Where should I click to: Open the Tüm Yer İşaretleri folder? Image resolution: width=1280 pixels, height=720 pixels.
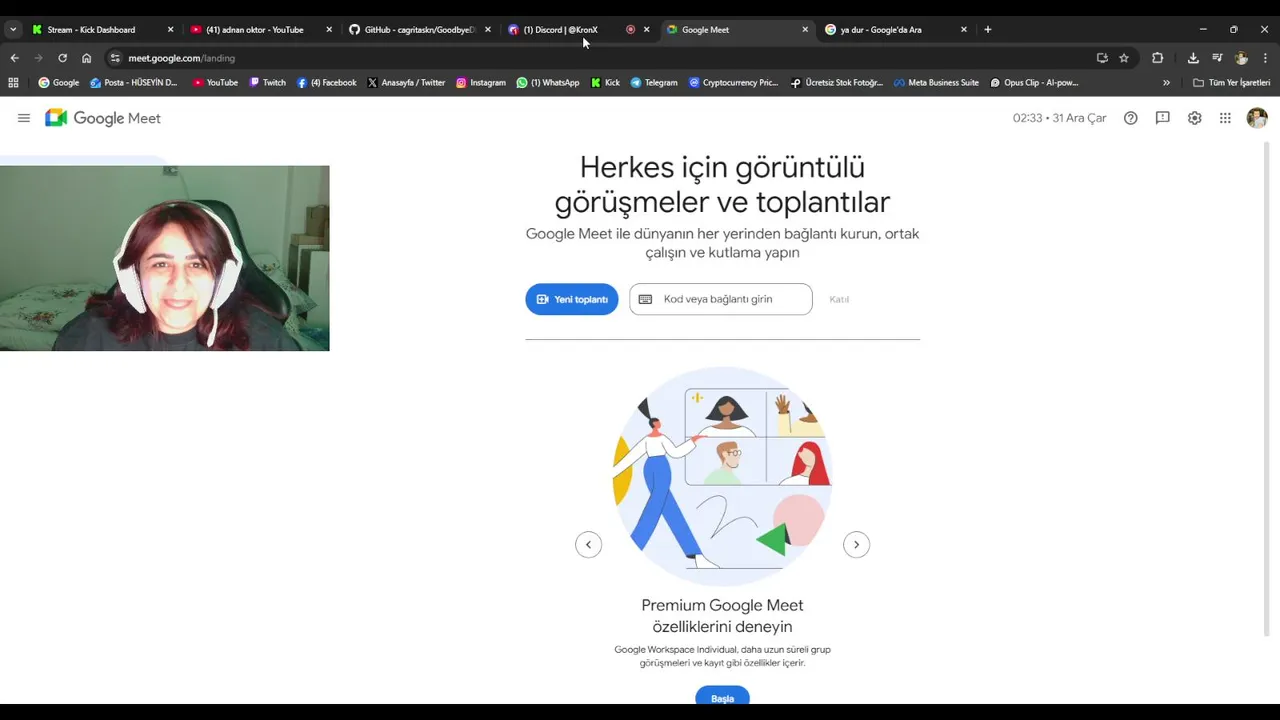tap(1231, 83)
